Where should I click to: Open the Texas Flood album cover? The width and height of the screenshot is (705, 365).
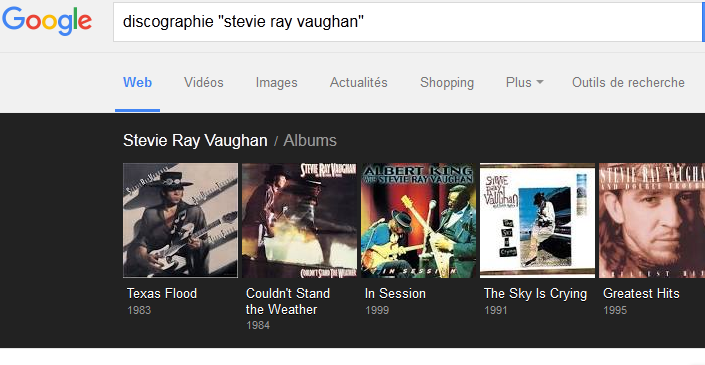coord(180,220)
